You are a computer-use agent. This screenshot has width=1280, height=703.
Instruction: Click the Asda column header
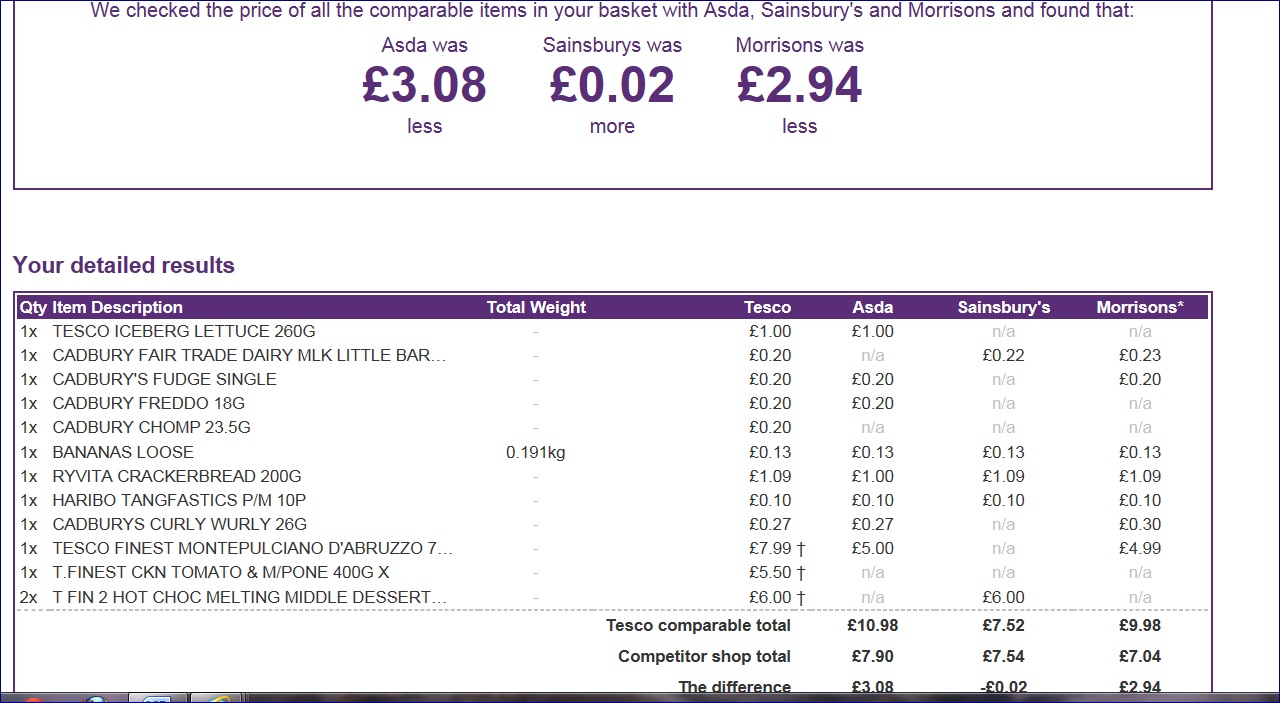pyautogui.click(x=872, y=307)
